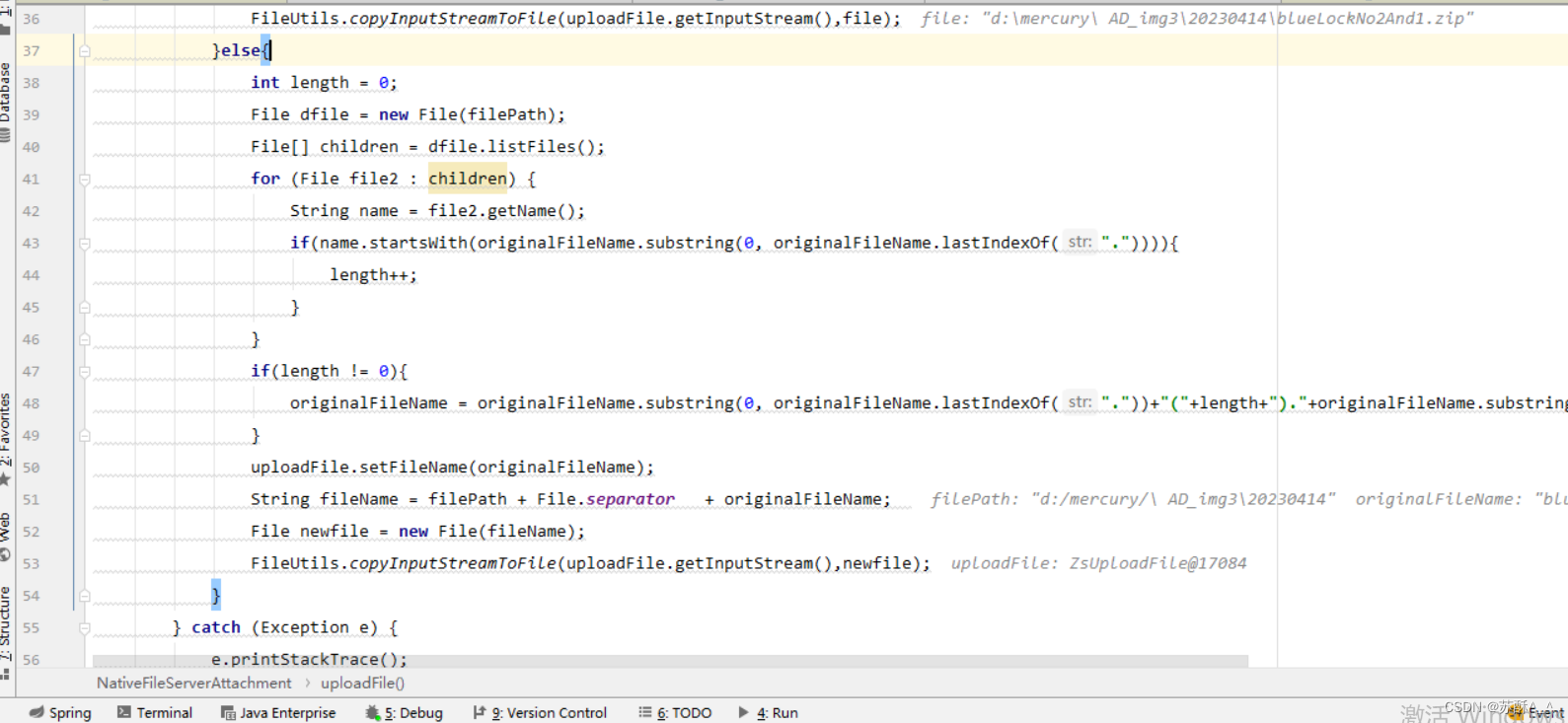The height and width of the screenshot is (723, 1568).
Task: Click line number 50 in the gutter
Action: (x=32, y=468)
